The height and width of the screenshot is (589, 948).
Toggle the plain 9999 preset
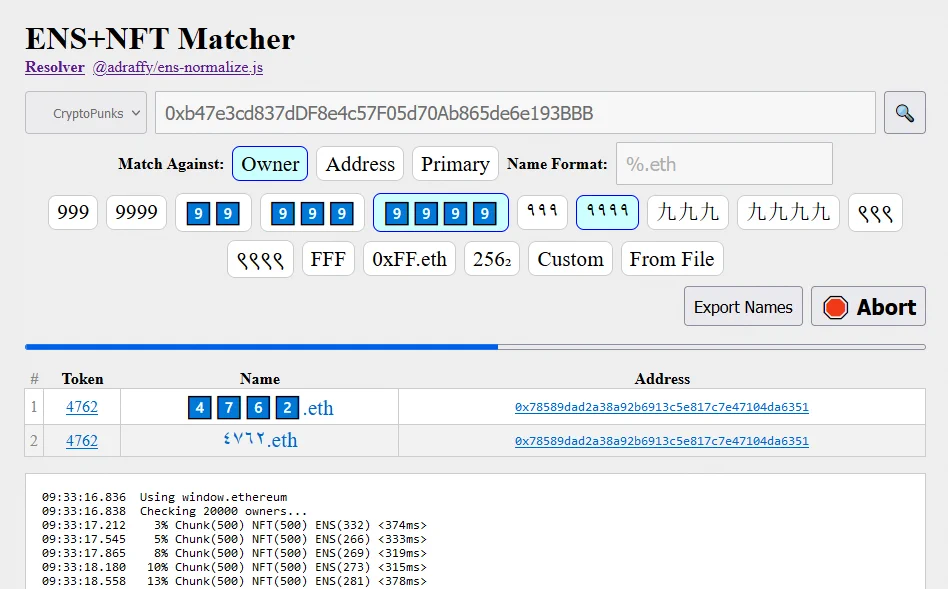137,212
